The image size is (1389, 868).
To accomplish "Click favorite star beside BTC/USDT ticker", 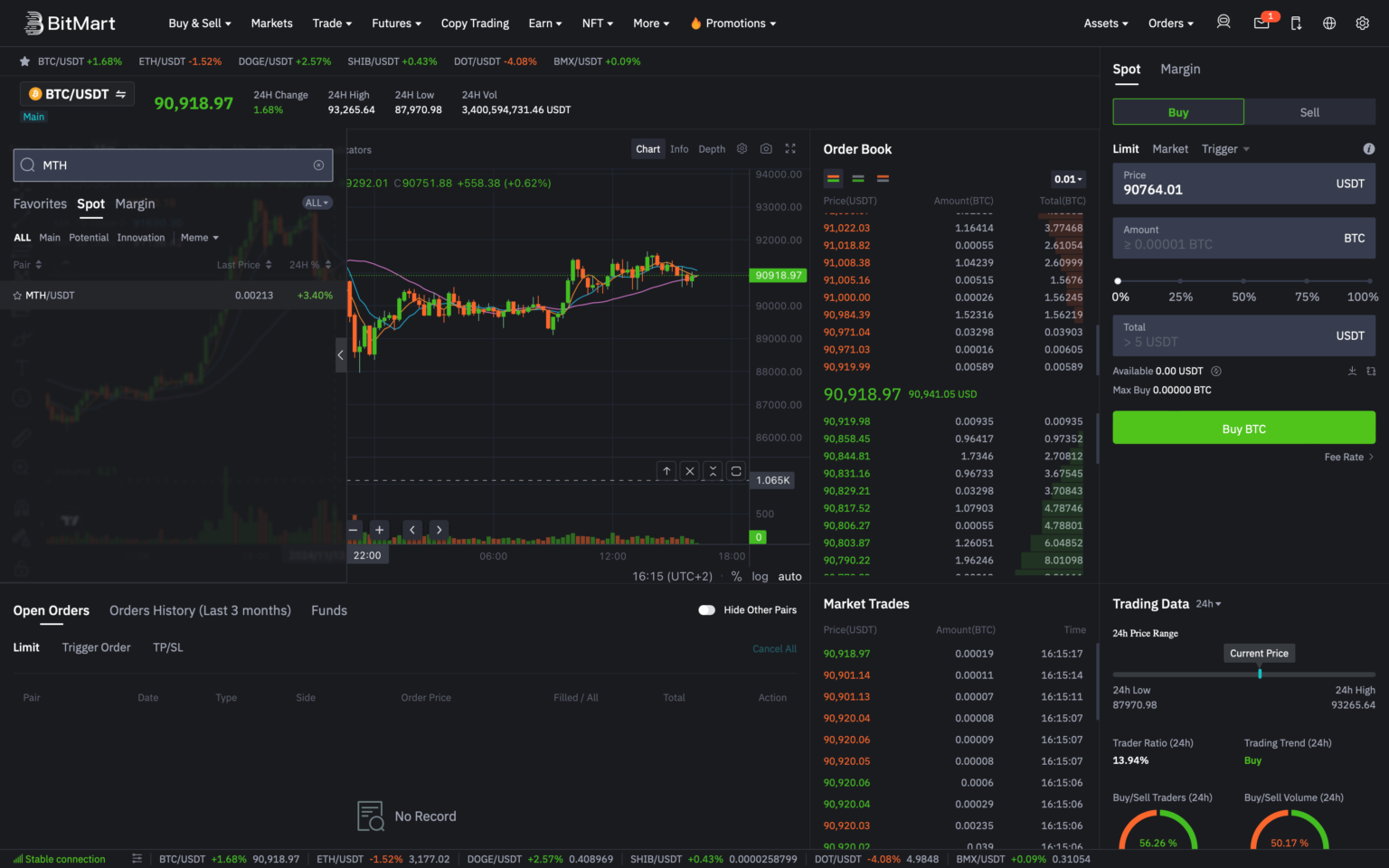I will pyautogui.click(x=24, y=61).
